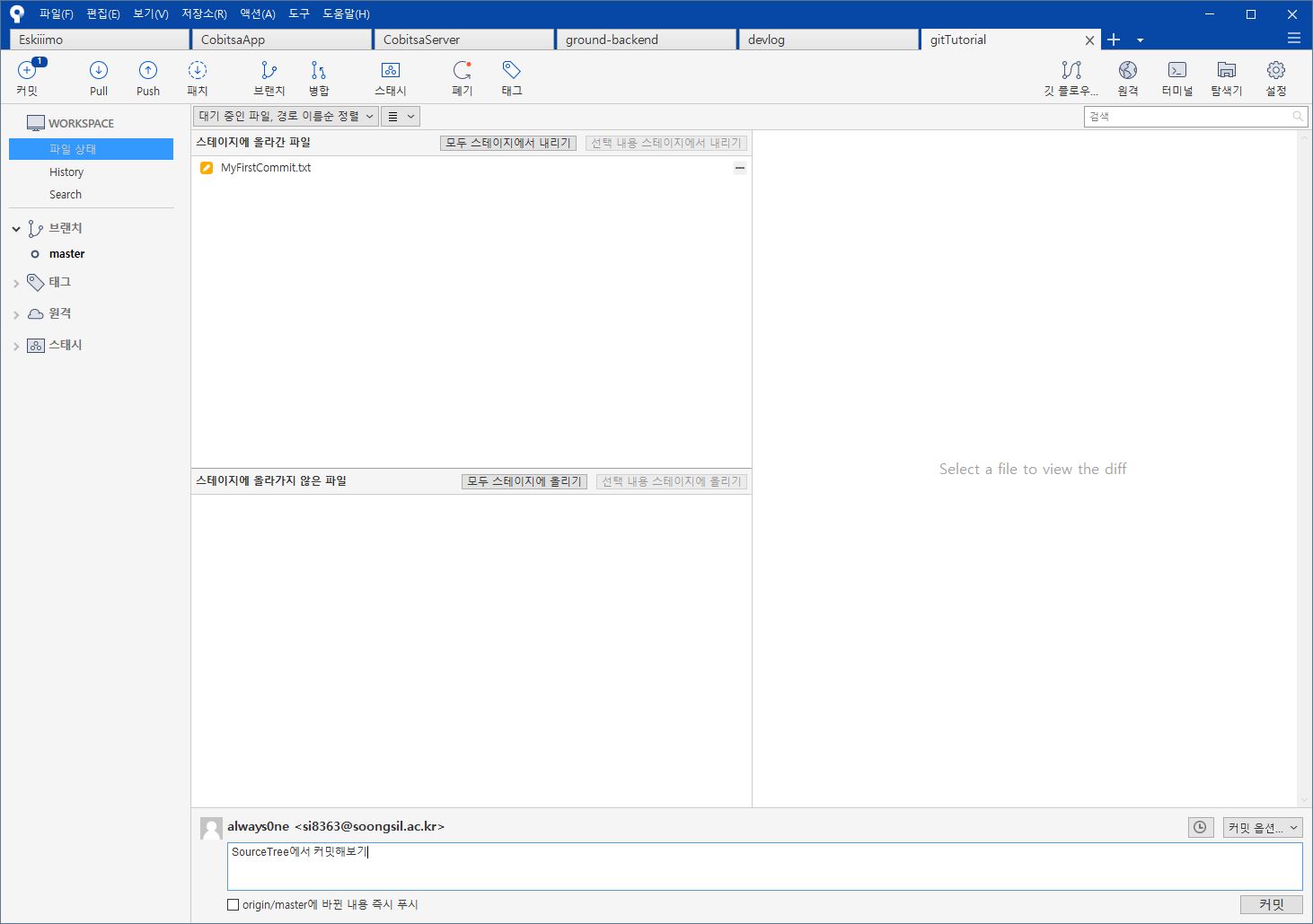The image size is (1313, 924).
Task: Click 선택 내용 스테이지에서 내리기 button
Action: [666, 143]
